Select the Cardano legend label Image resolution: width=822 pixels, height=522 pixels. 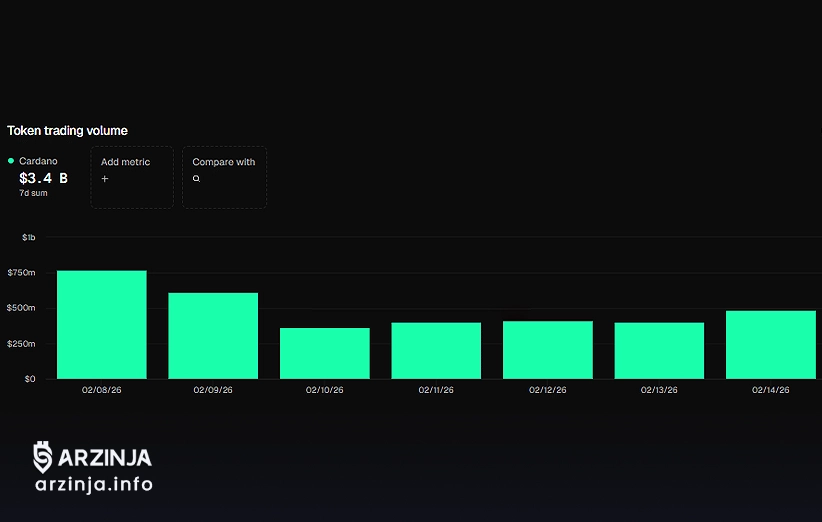pos(38,161)
